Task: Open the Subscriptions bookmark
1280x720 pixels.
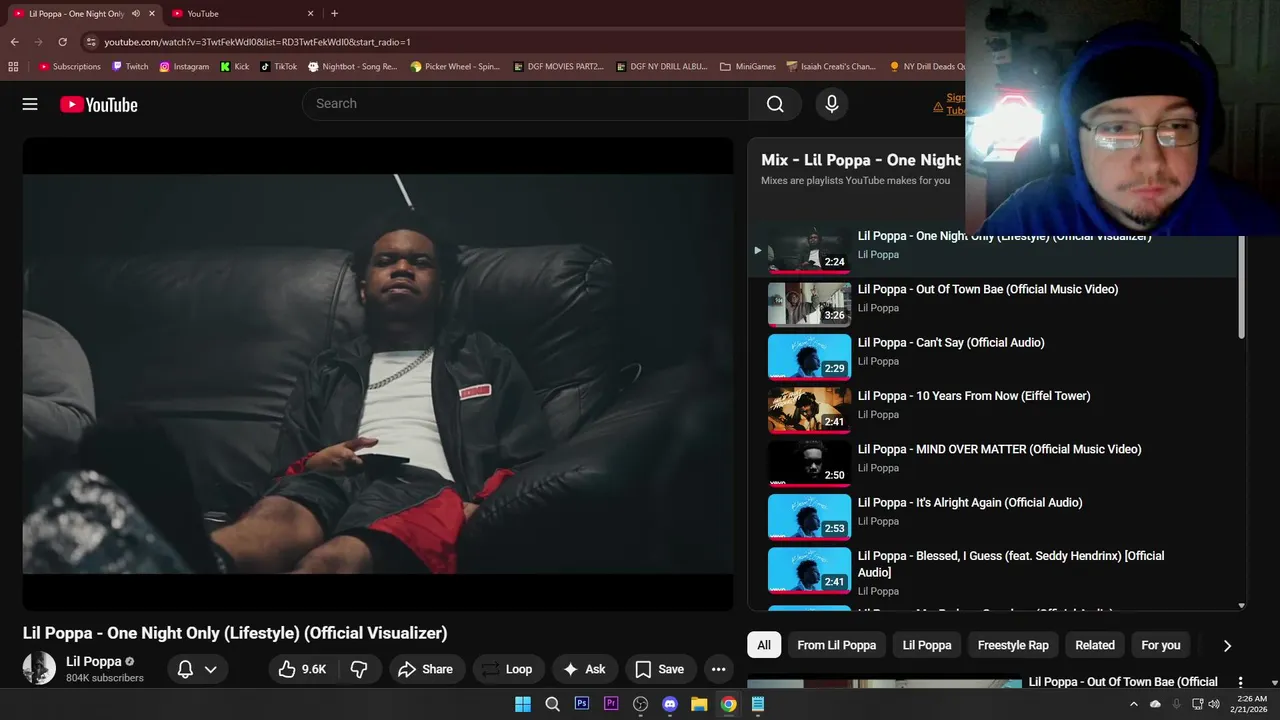Action: pyautogui.click(x=70, y=66)
